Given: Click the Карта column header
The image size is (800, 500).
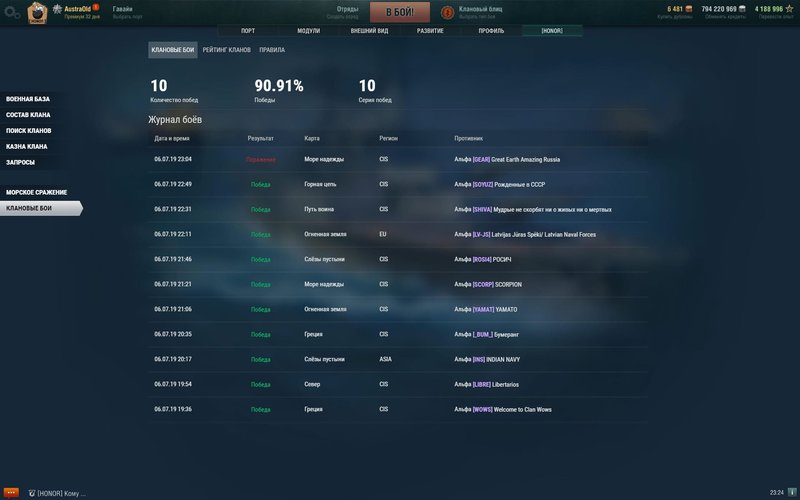Looking at the screenshot, I should point(312,138).
